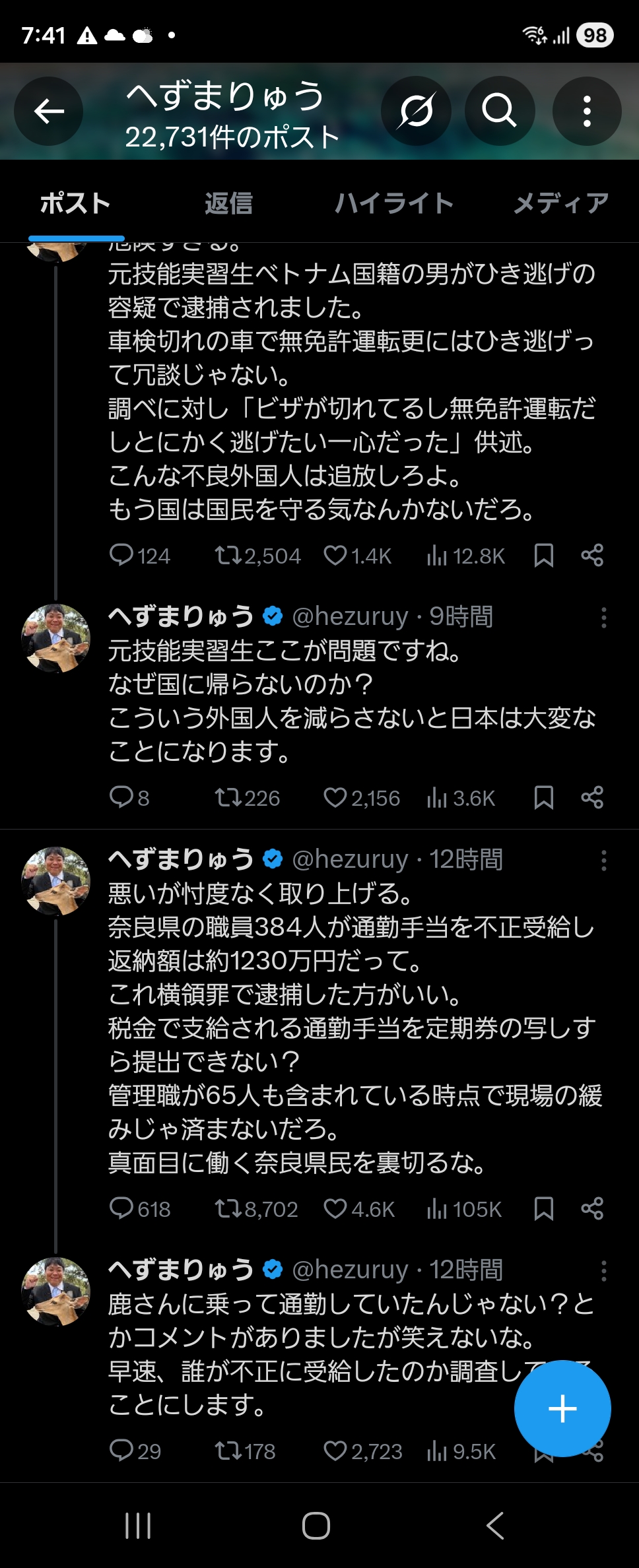Image resolution: width=639 pixels, height=1568 pixels.
Task: Share the post with 3.6K views
Action: [592, 798]
